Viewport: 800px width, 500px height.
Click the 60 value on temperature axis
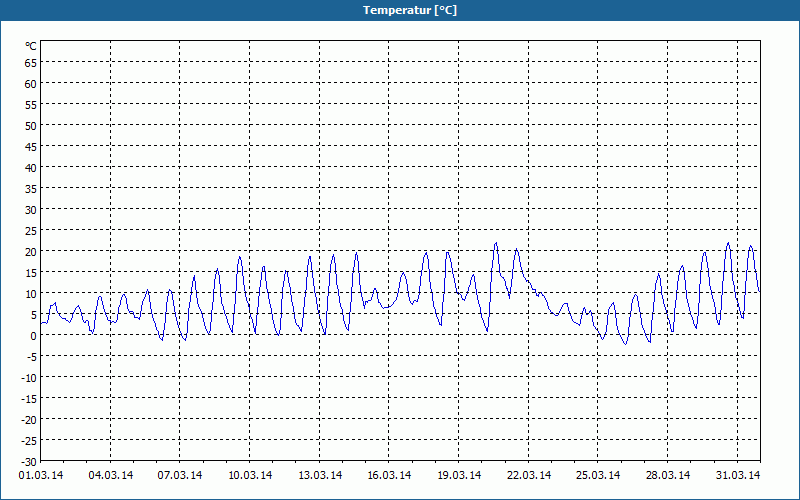(31, 83)
